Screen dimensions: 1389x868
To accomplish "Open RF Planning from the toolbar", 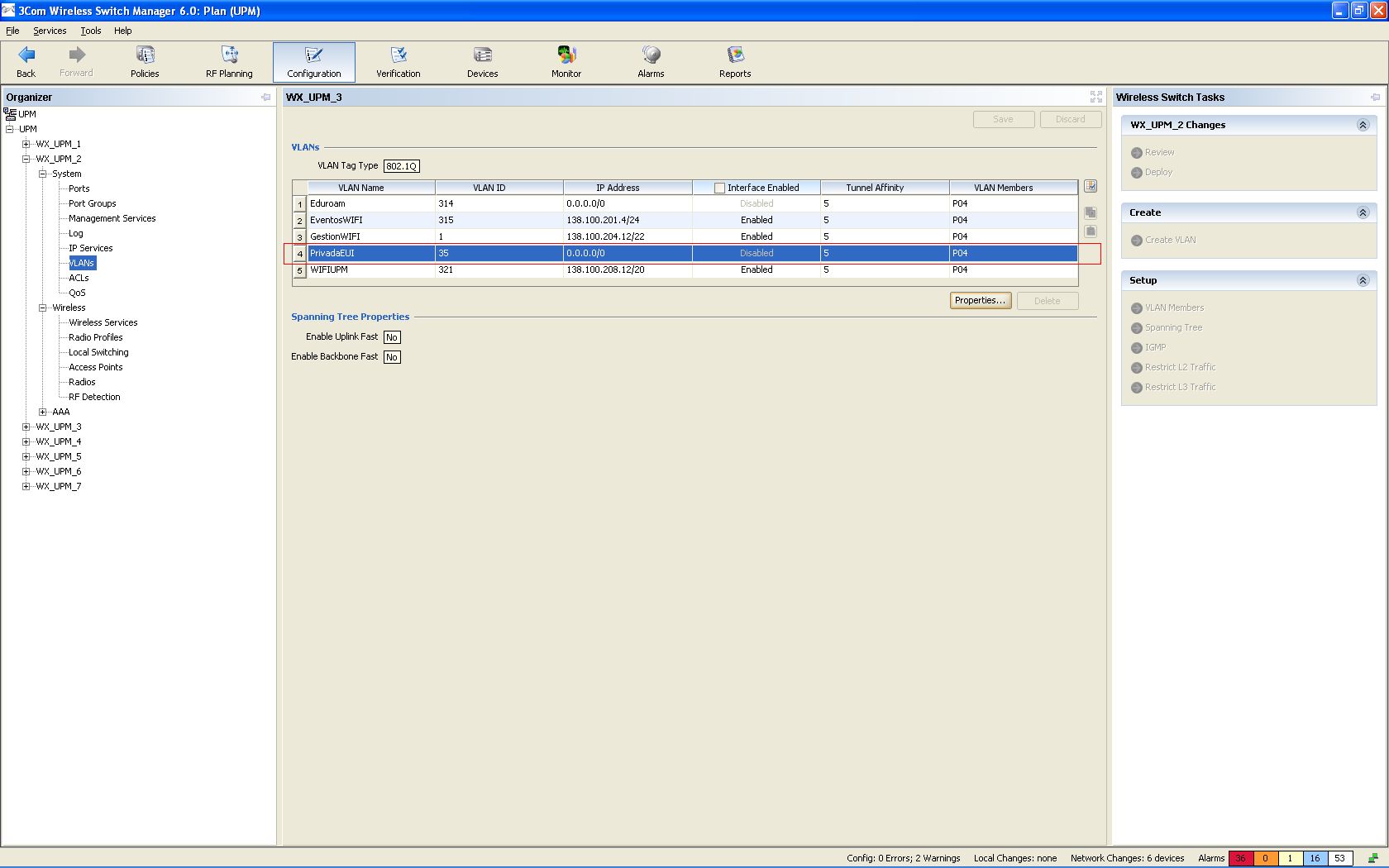I will click(229, 63).
